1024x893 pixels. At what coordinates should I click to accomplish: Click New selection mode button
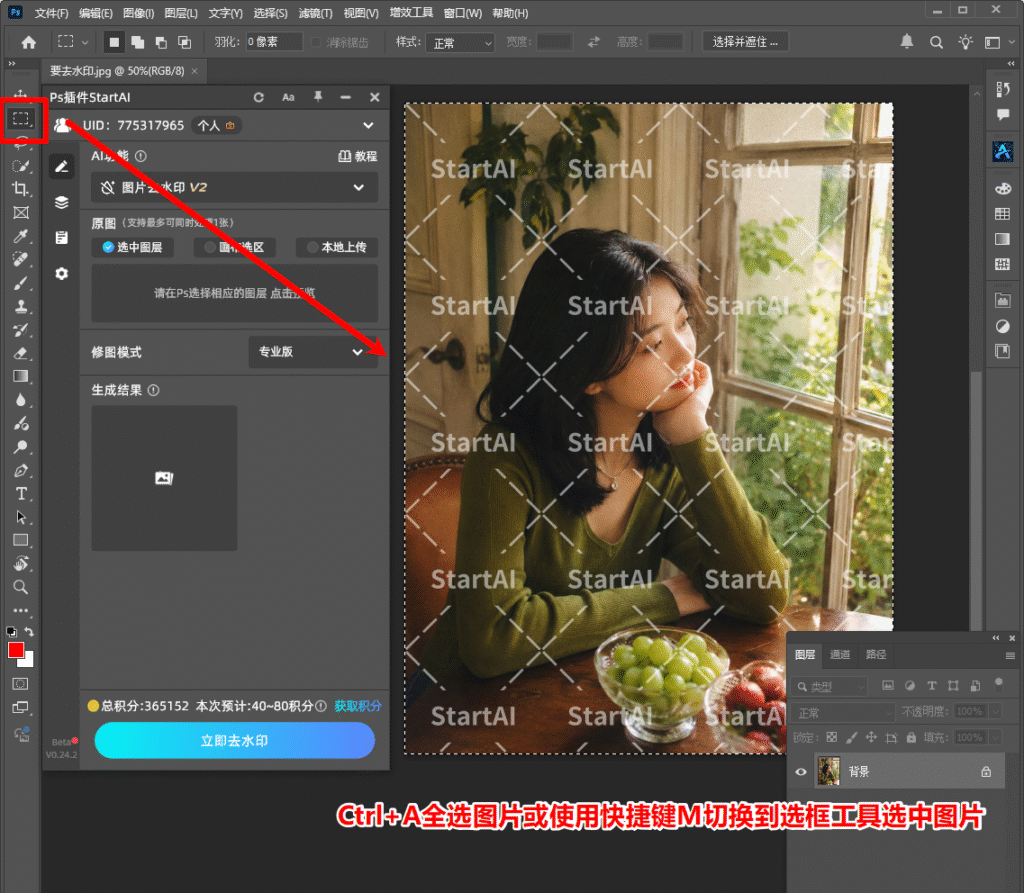(114, 42)
